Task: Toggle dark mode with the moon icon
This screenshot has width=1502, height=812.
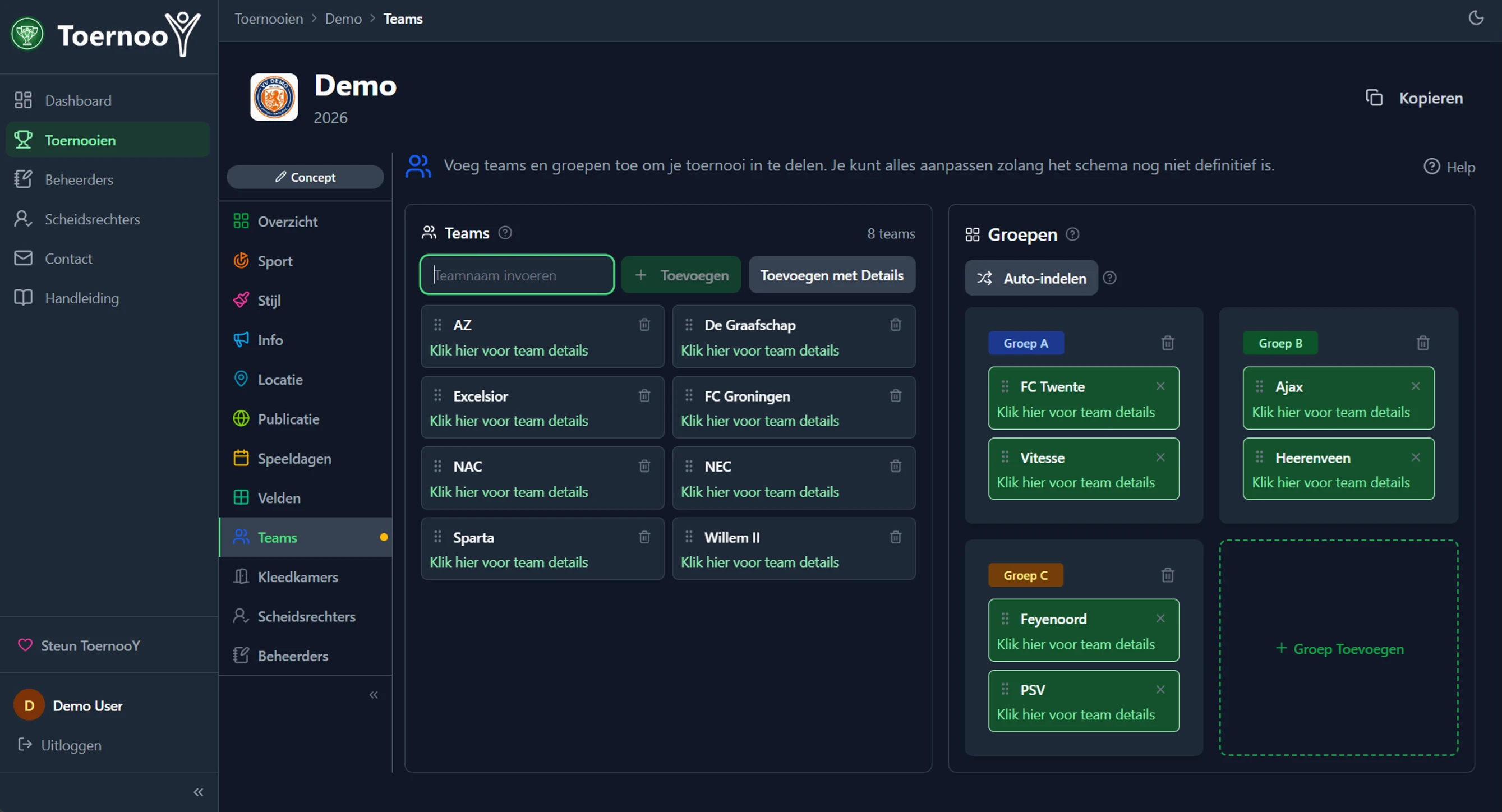Action: (1475, 17)
